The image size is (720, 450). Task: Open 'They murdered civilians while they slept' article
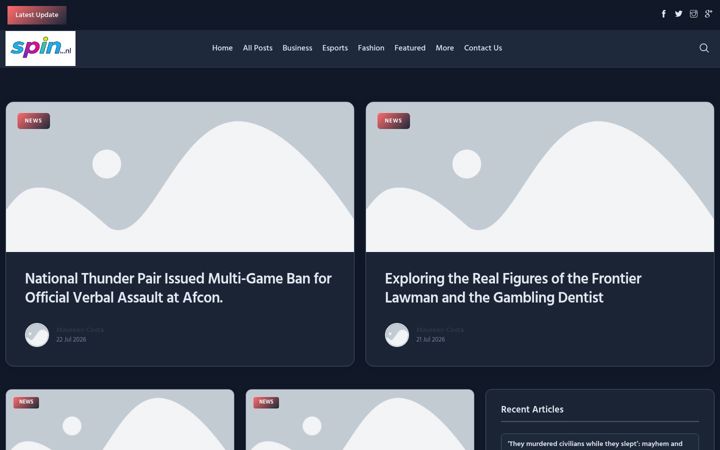595,444
